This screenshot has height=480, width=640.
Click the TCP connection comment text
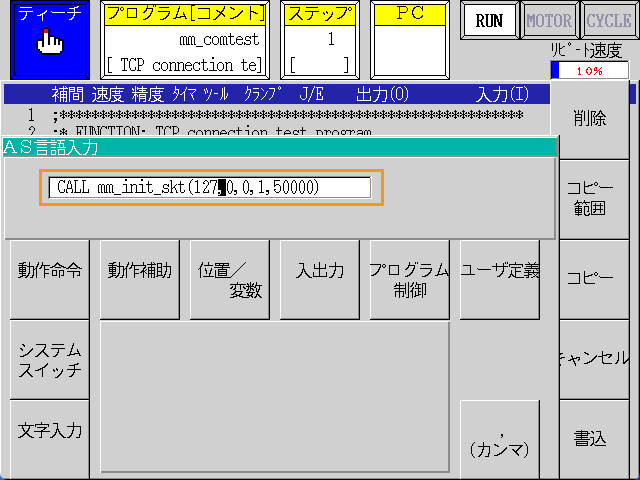click(184, 65)
